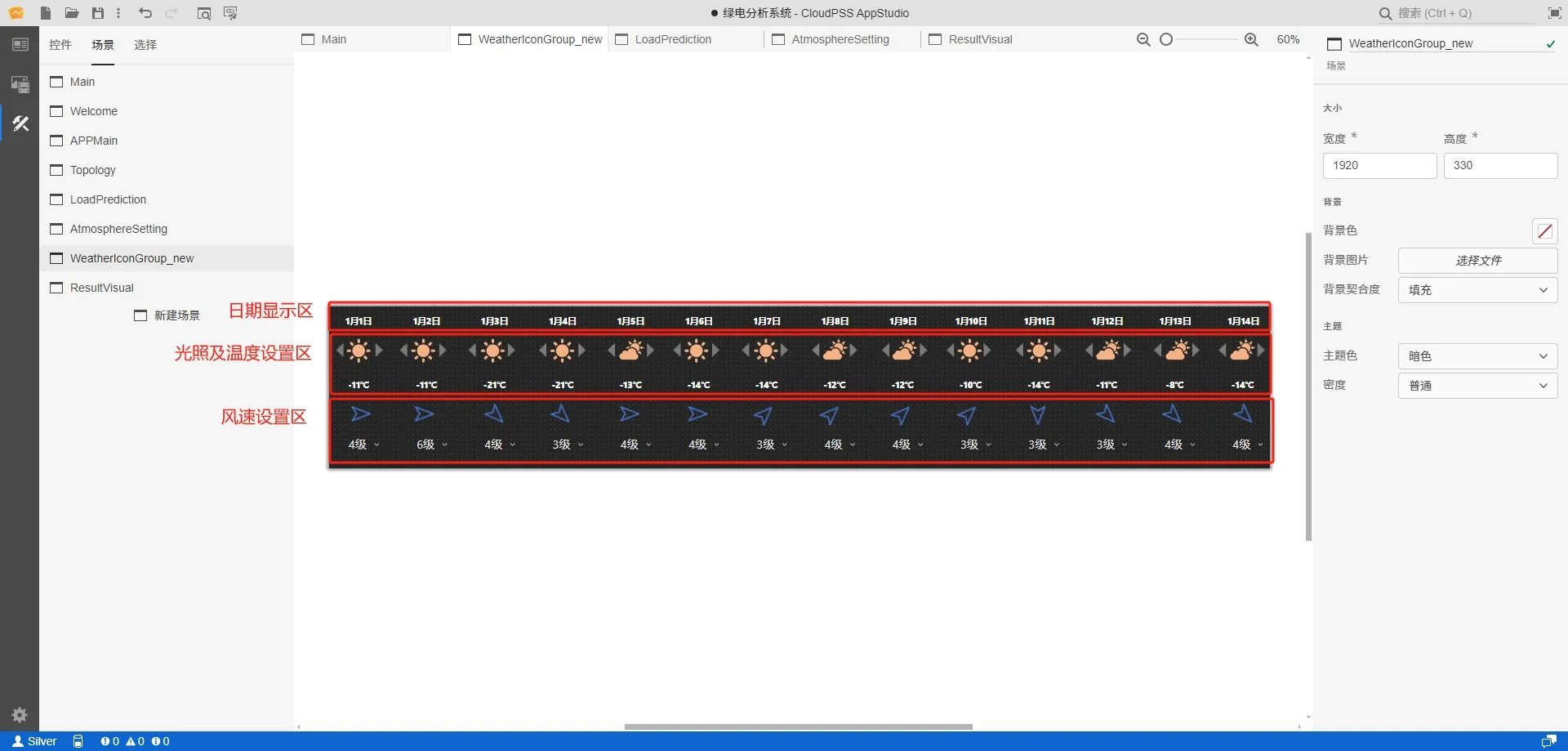Click the next-weather arrow for 1月1日

(x=379, y=351)
